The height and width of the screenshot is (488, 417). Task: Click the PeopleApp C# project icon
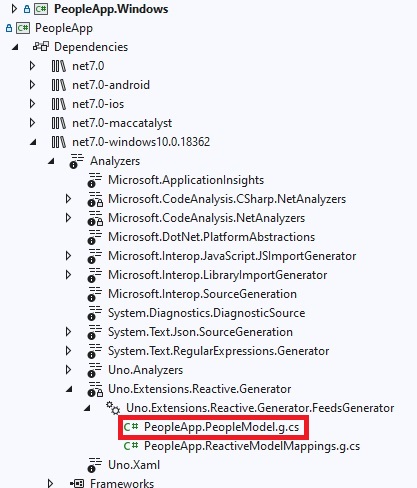23,28
